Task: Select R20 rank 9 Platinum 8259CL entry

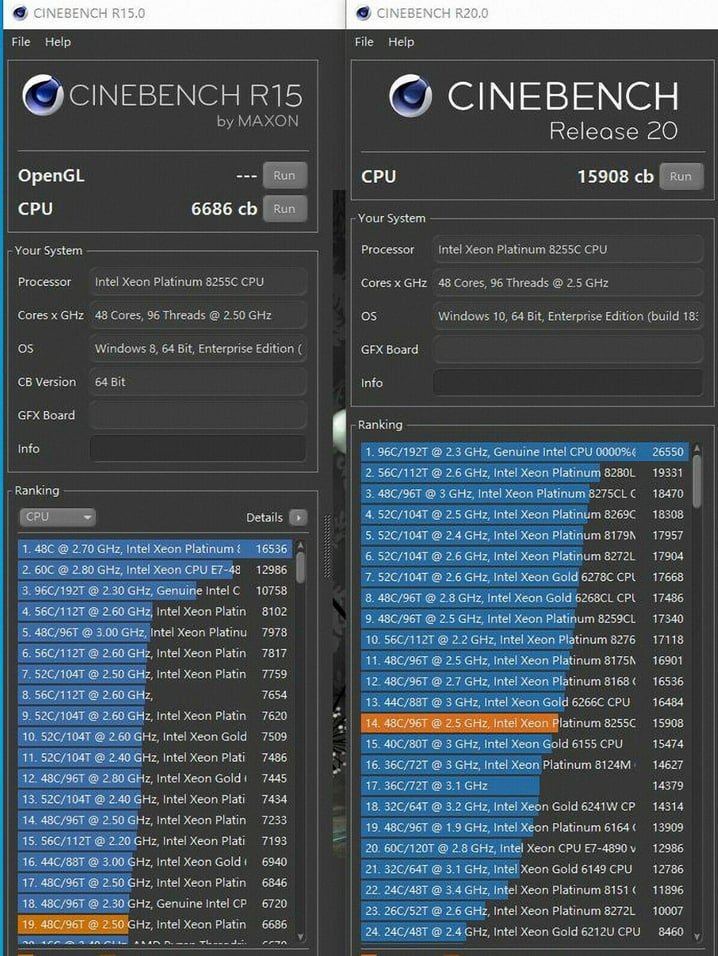Action: (525, 619)
